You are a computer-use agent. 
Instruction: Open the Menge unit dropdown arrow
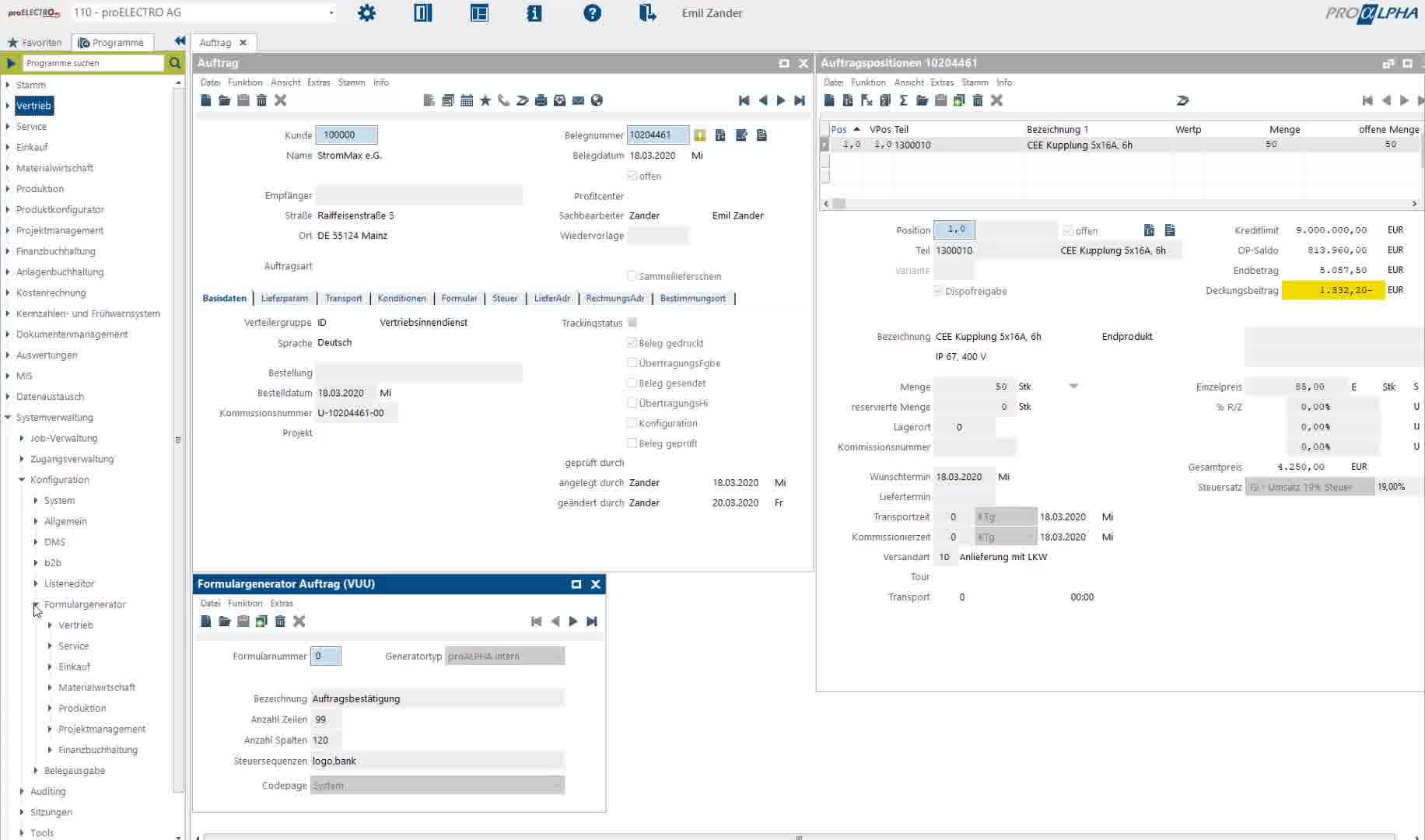(1073, 387)
